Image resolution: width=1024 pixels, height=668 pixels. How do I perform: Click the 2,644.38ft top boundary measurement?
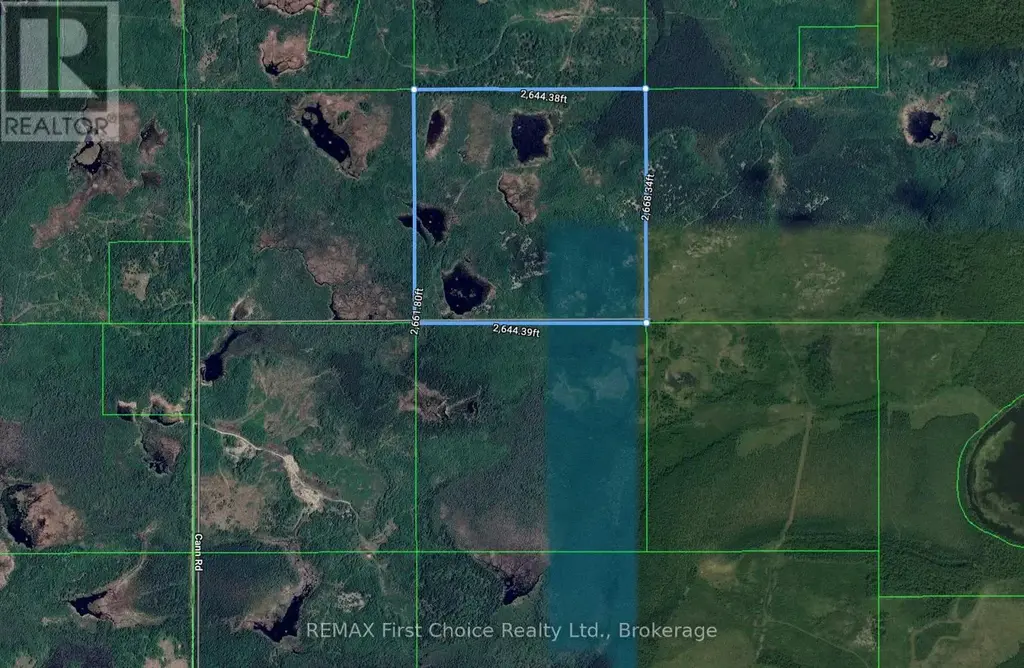[x=544, y=97]
